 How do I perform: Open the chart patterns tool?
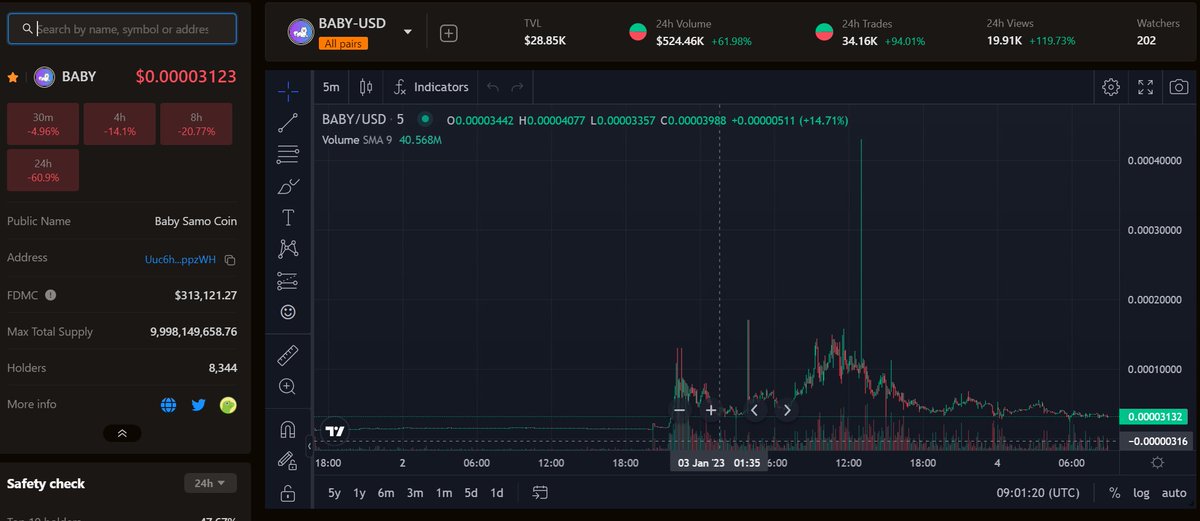(288, 248)
